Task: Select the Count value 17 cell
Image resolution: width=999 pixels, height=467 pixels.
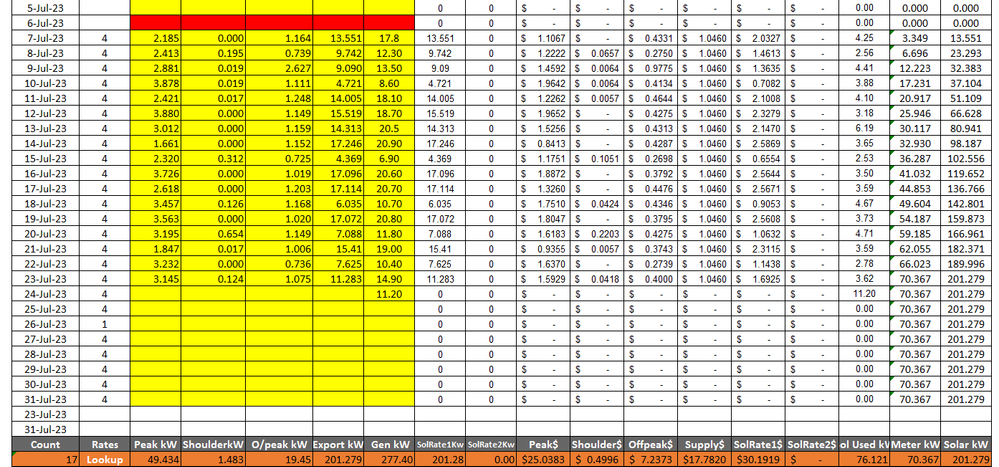Action: tap(40, 459)
